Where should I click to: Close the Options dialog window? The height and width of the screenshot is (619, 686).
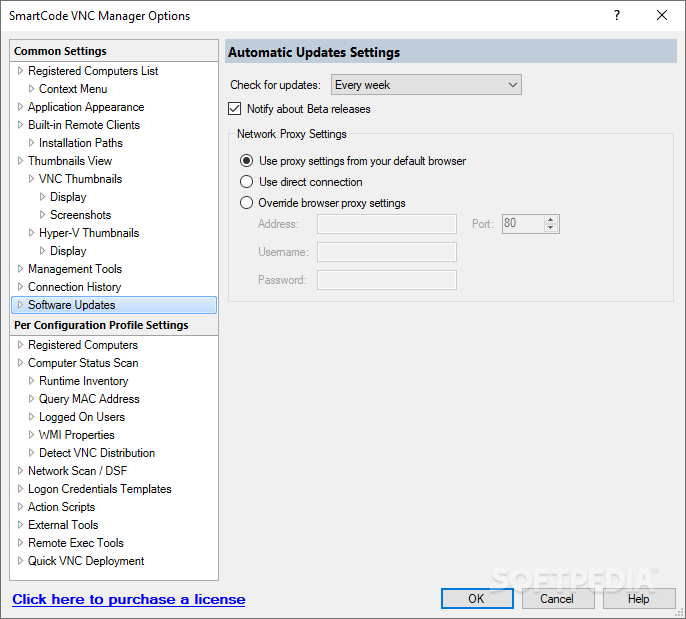662,15
